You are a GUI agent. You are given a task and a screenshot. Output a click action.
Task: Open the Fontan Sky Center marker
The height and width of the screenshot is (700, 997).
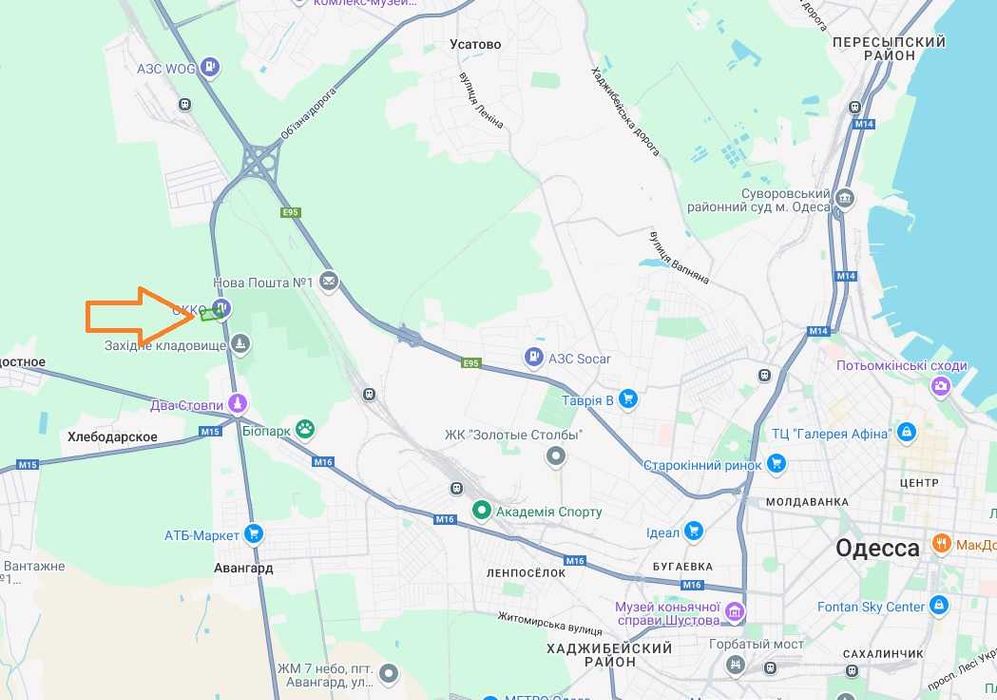tap(939, 605)
